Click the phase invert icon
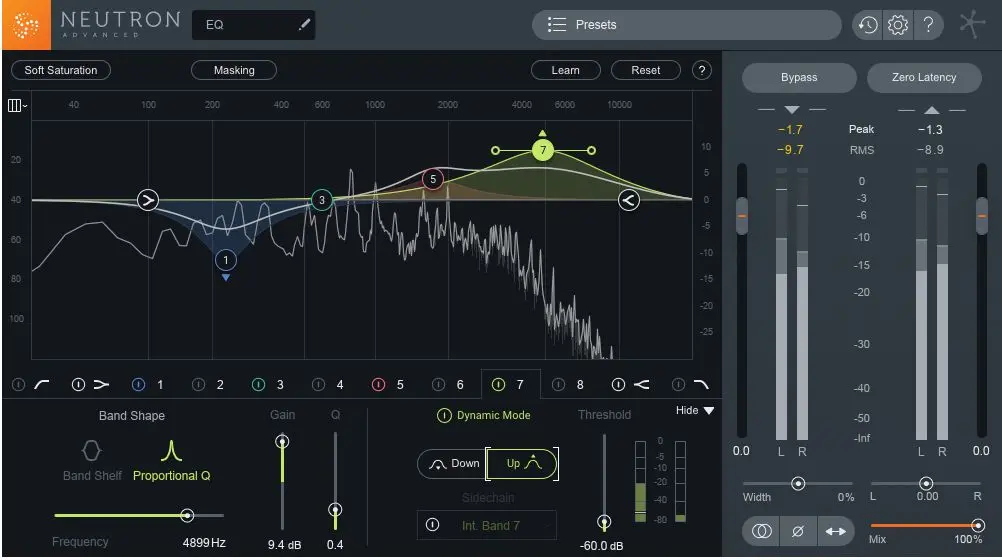The image size is (1002, 560). coord(796,533)
